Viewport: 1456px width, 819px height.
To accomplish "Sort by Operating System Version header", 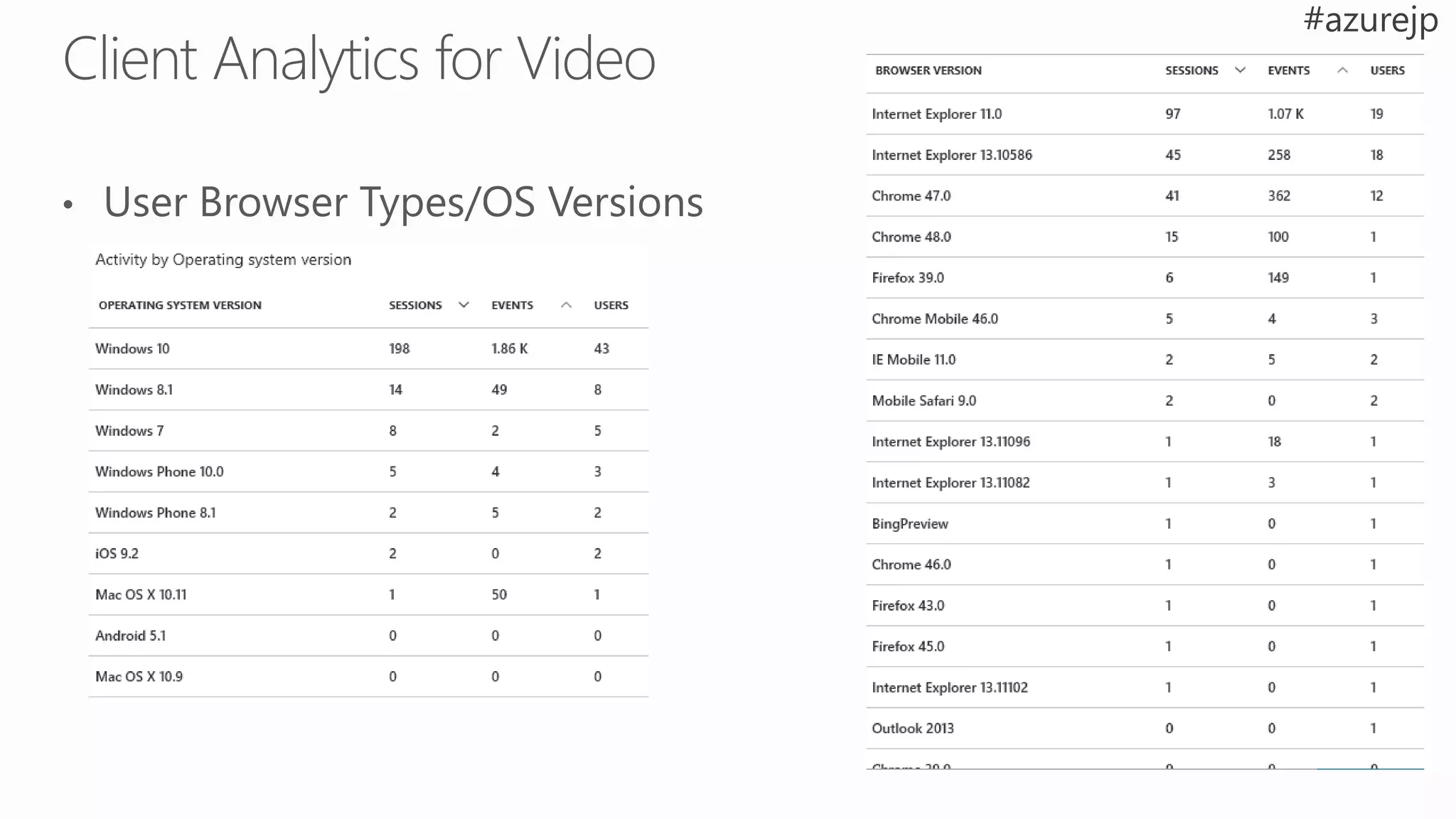I will [180, 305].
